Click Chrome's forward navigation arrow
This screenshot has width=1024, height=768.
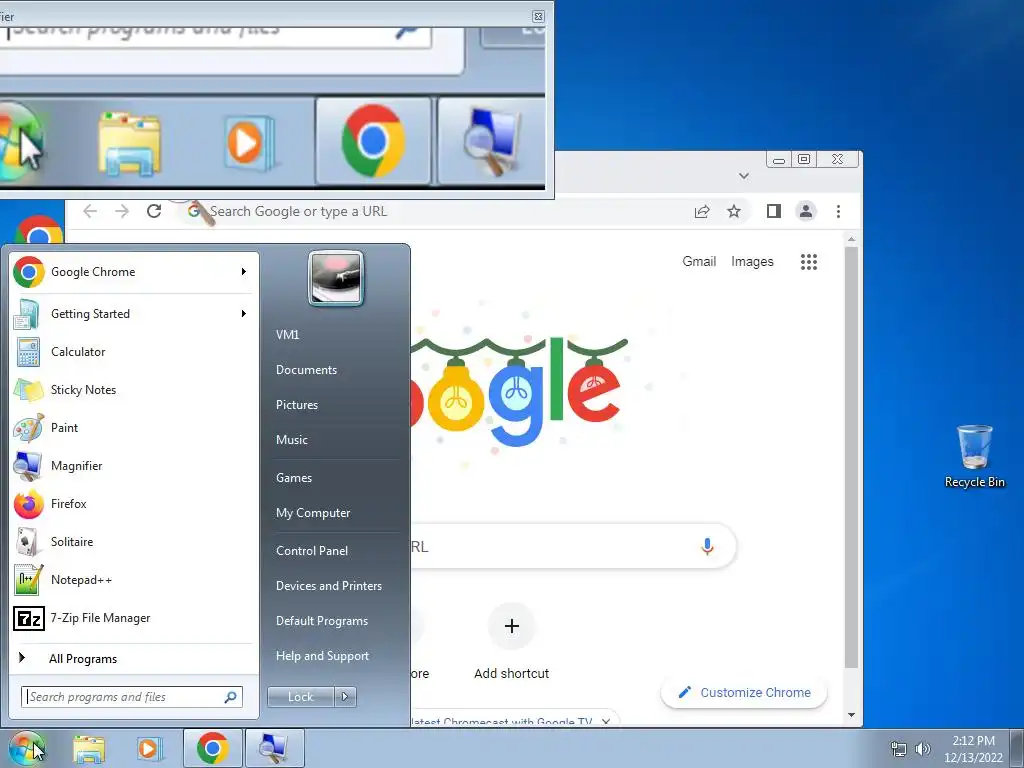pos(122,211)
